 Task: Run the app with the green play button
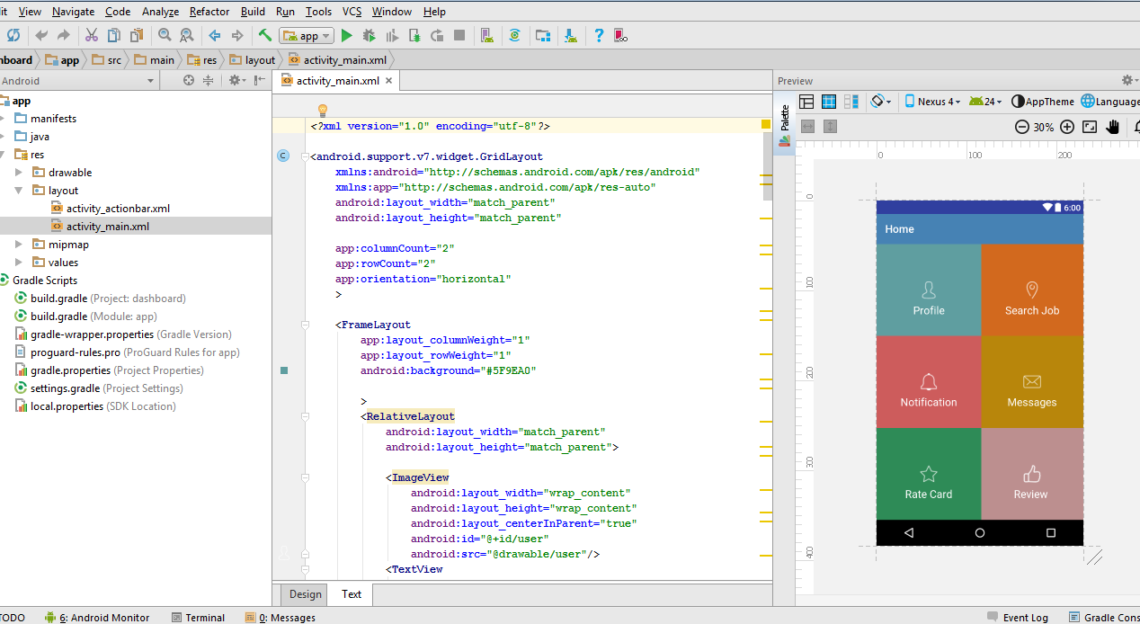click(346, 36)
